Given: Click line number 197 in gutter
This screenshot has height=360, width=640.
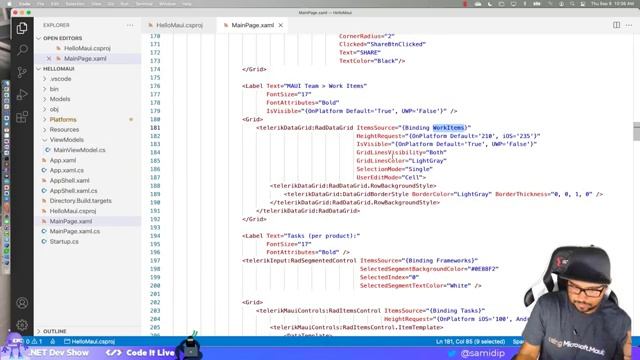Looking at the screenshot, I should (155, 260).
